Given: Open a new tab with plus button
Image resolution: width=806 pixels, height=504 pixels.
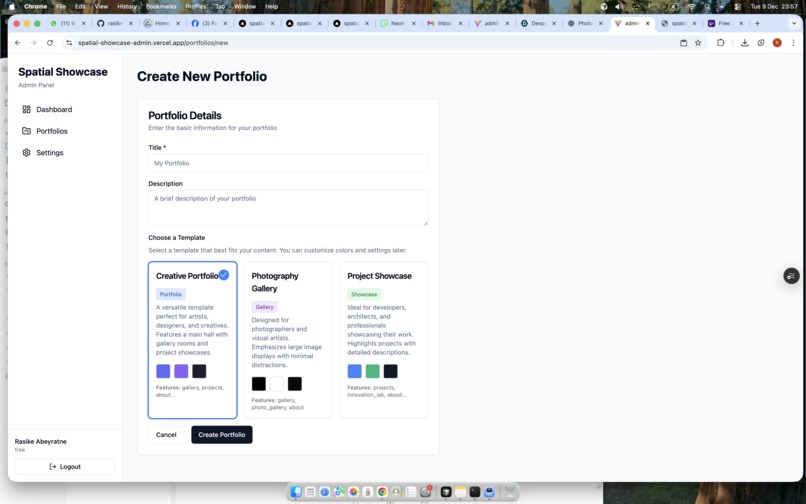Looking at the screenshot, I should coord(757,23).
